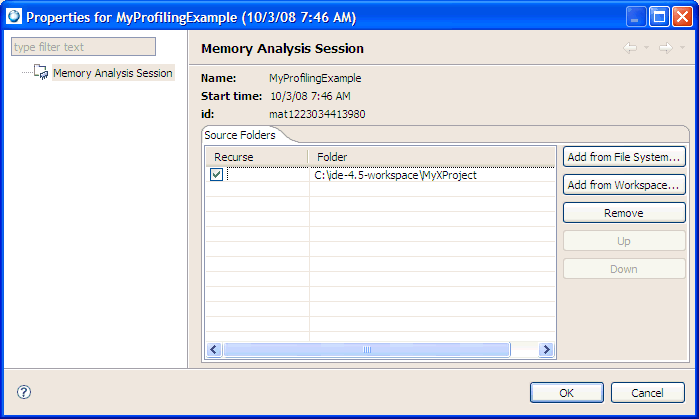Click the forward navigation arrow icon

click(x=664, y=48)
